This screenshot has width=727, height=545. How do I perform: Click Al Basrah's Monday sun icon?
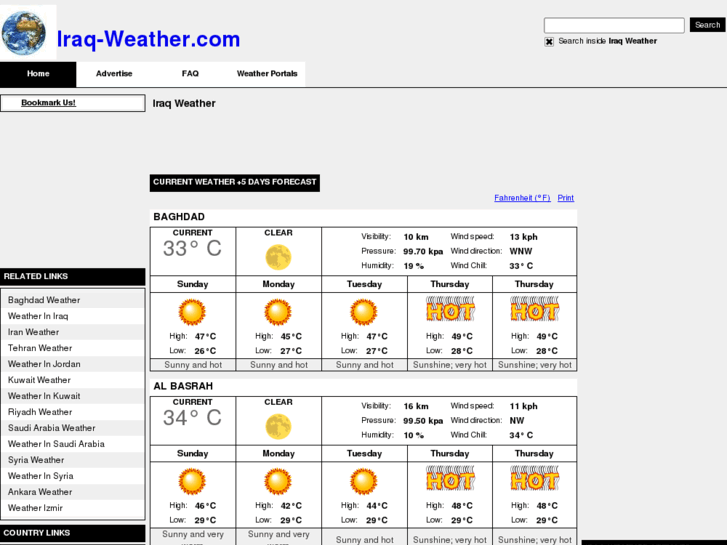coord(278,481)
